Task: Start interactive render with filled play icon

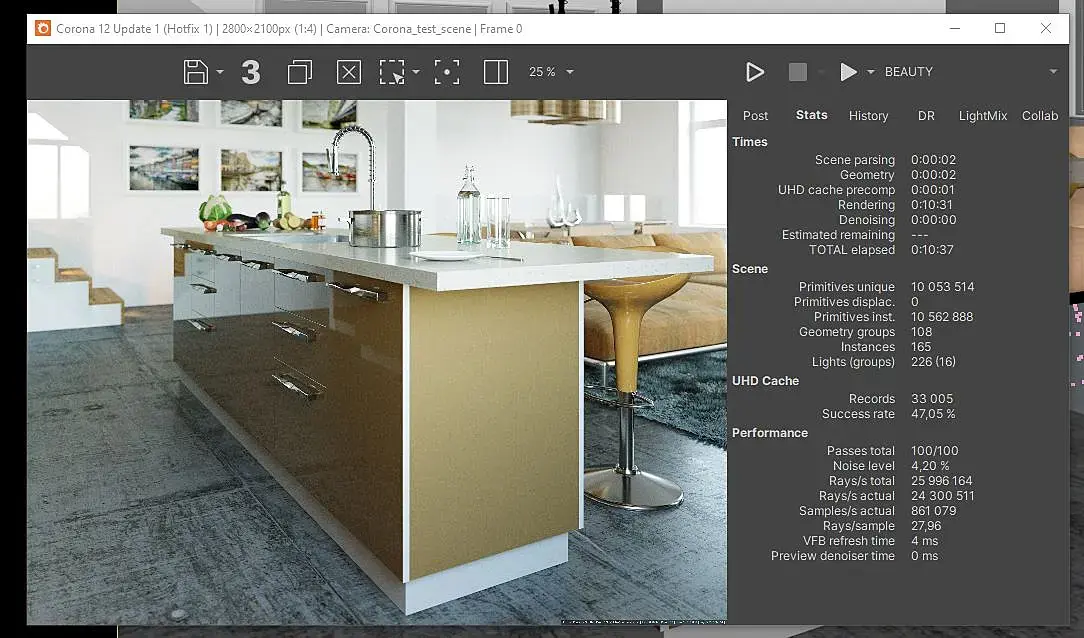Action: pyautogui.click(x=848, y=72)
